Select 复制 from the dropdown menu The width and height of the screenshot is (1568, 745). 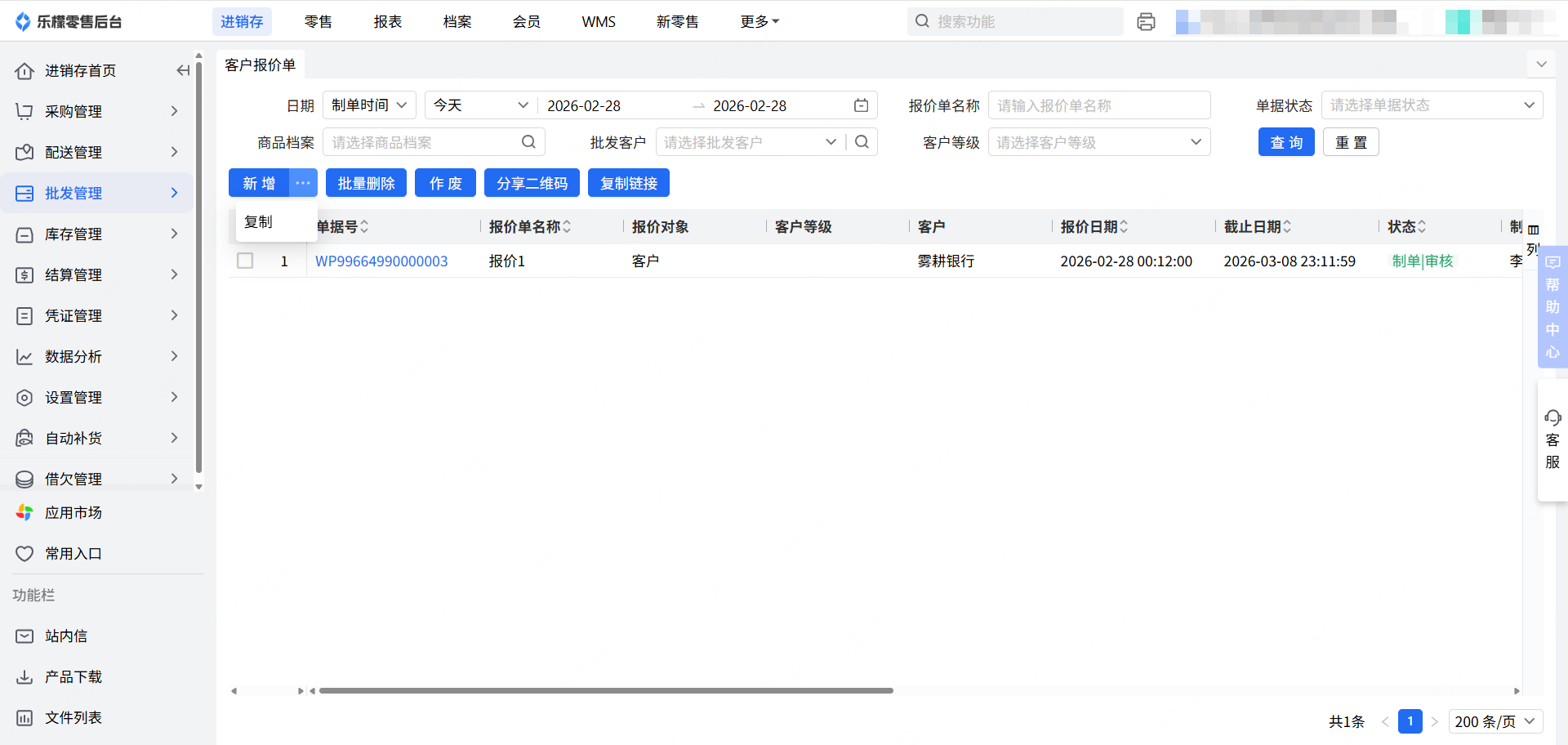pos(259,222)
